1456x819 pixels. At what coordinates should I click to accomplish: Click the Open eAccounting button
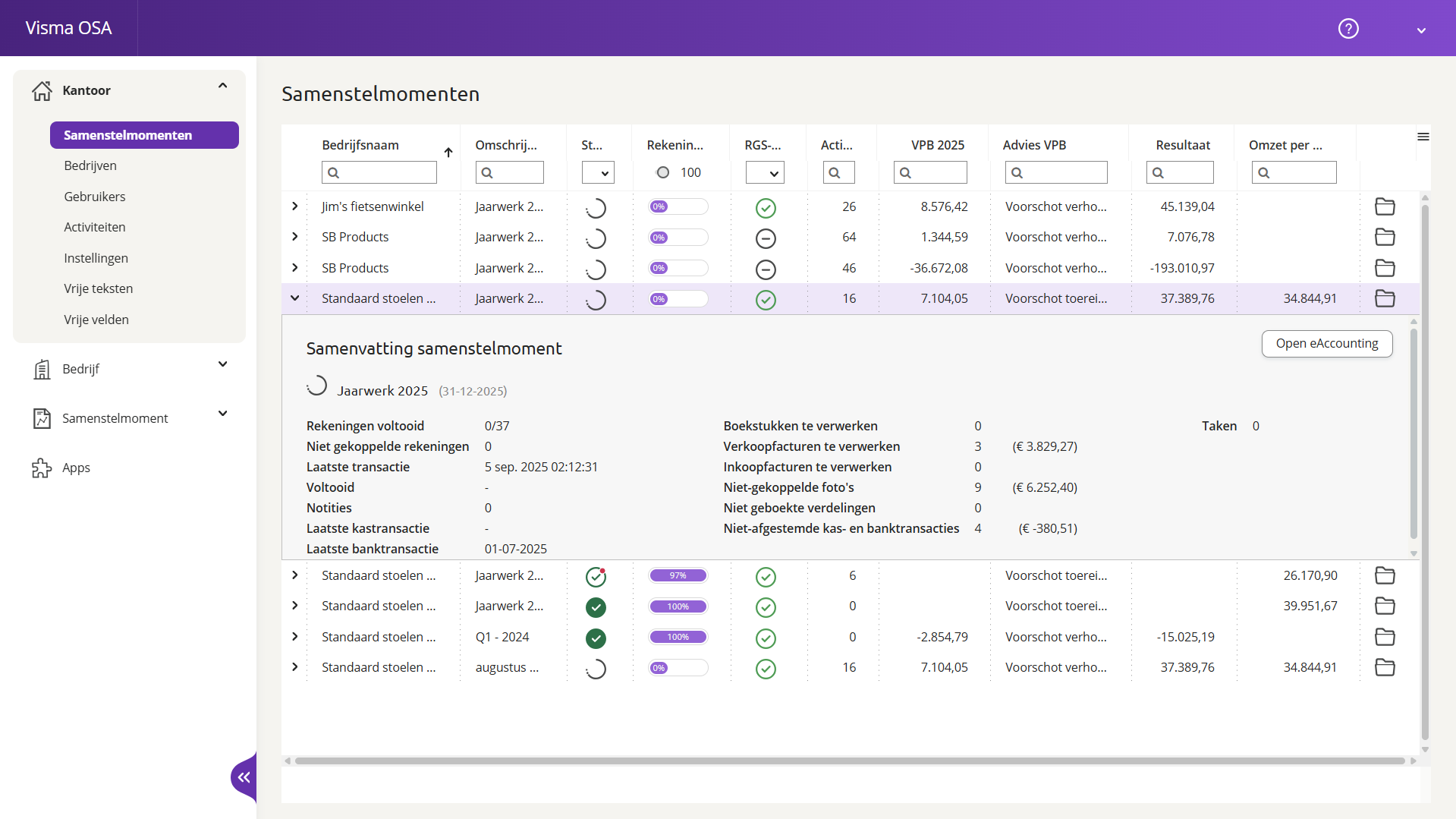coord(1326,343)
